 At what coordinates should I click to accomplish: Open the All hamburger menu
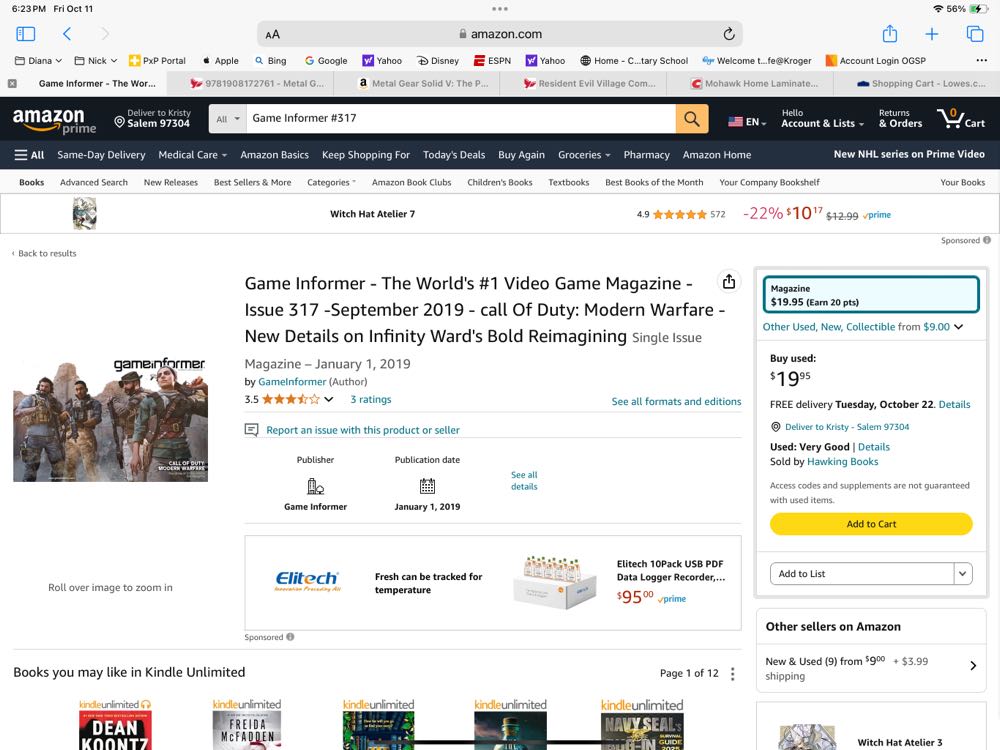click(x=29, y=155)
